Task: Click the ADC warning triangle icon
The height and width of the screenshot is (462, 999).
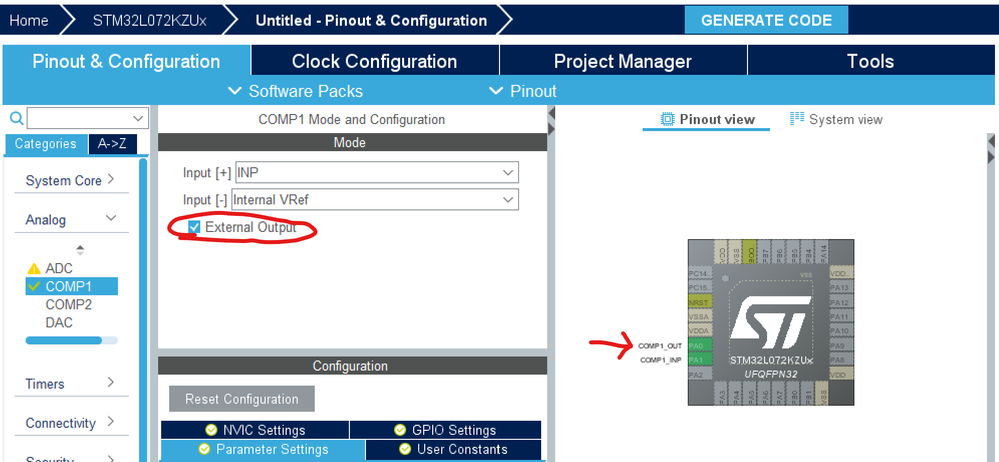Action: (x=35, y=269)
